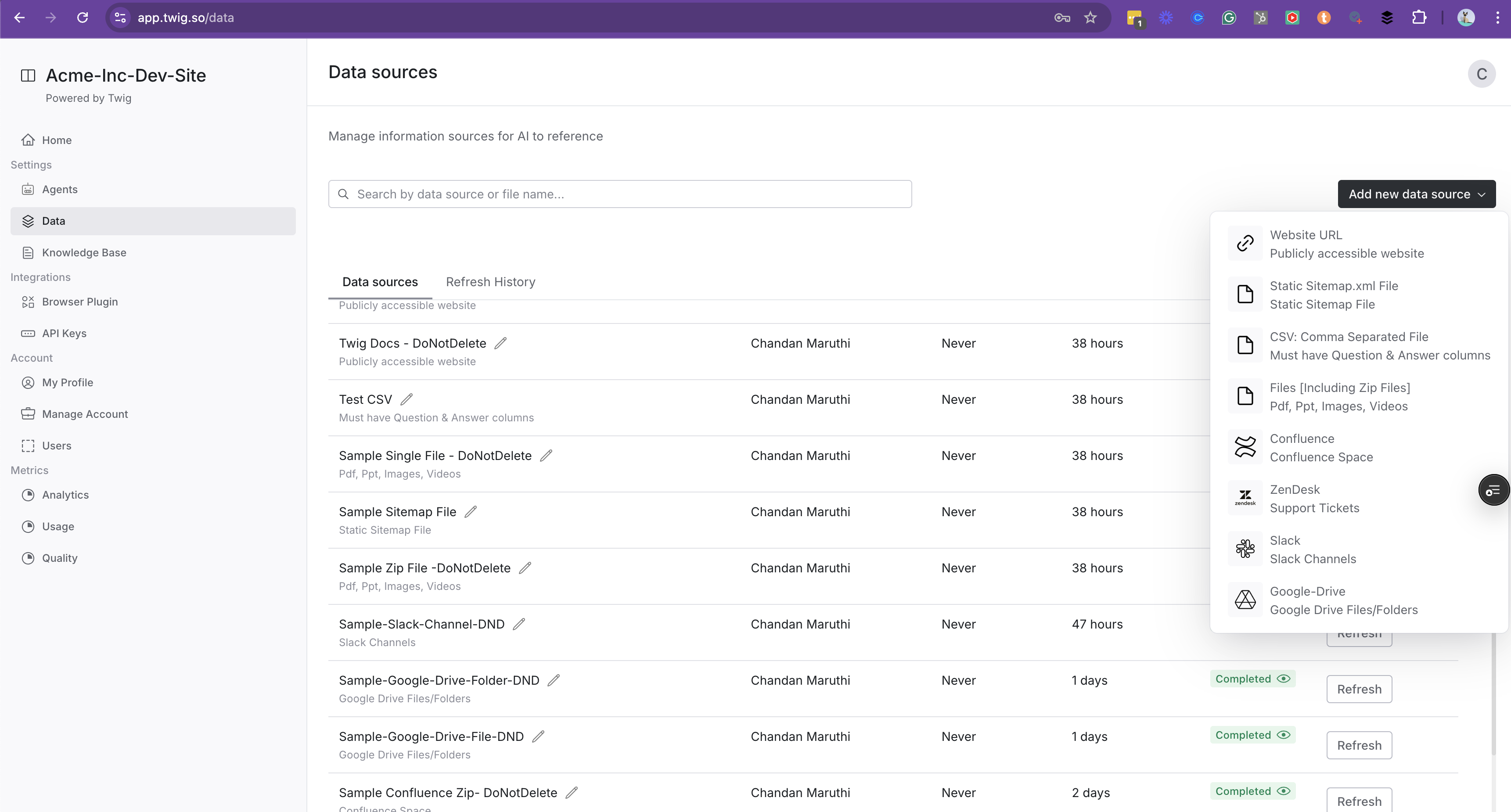Open Chrome's three-dot menu
The width and height of the screenshot is (1511, 812).
point(1497,18)
